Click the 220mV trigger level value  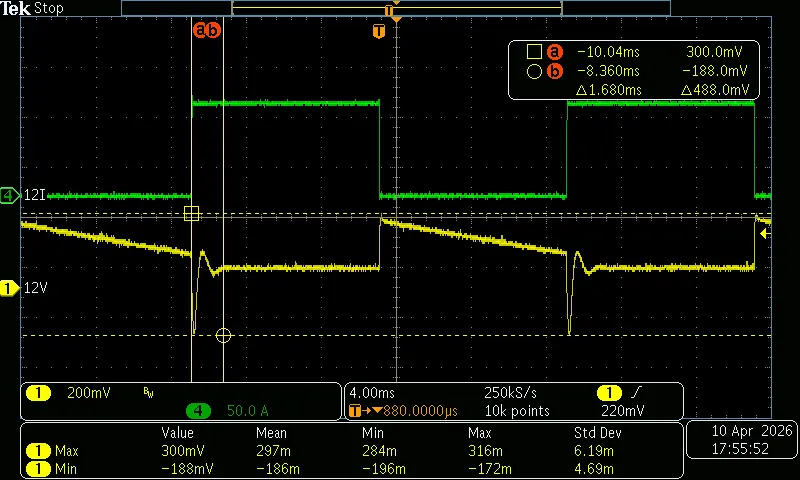[x=622, y=411]
